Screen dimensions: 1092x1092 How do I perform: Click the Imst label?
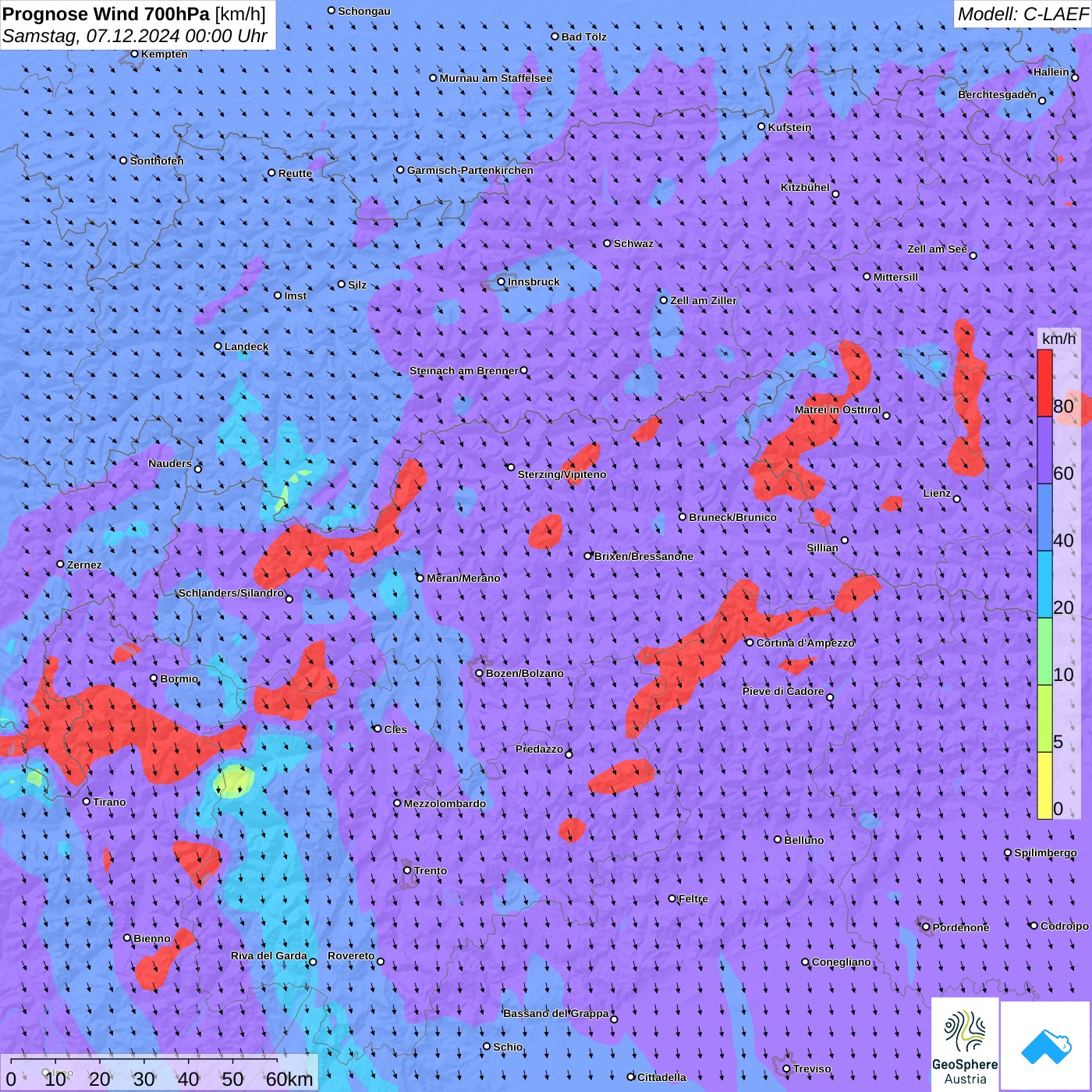point(296,296)
